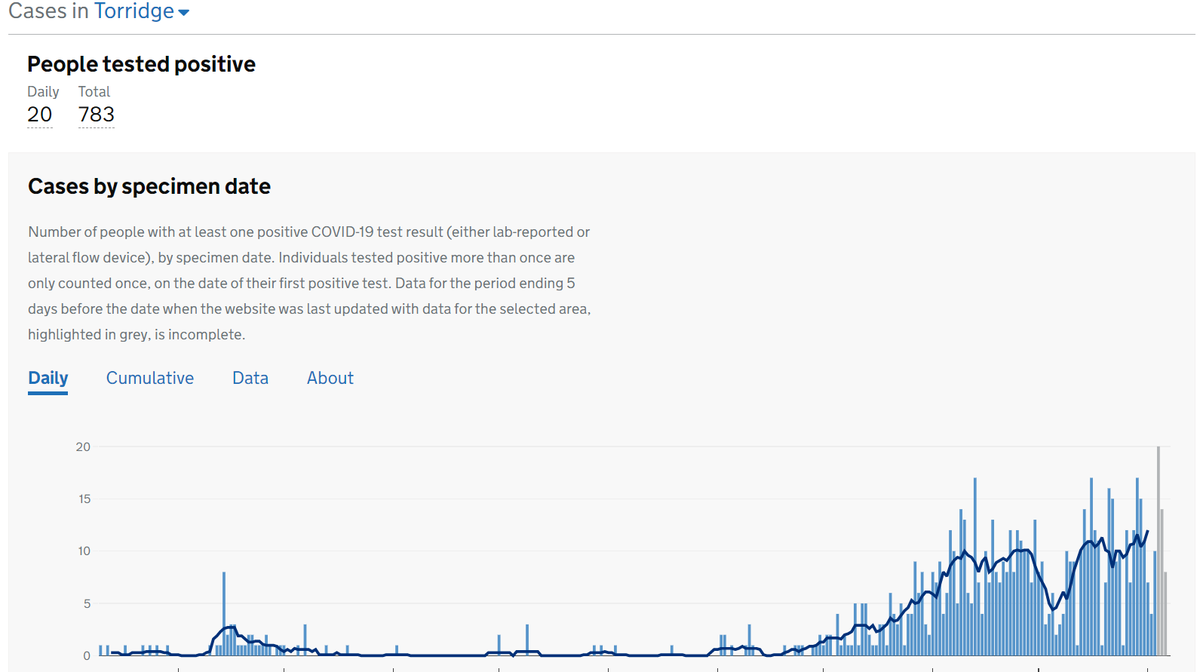
Task: Click the 'Total' label above 783
Action: (x=94, y=91)
